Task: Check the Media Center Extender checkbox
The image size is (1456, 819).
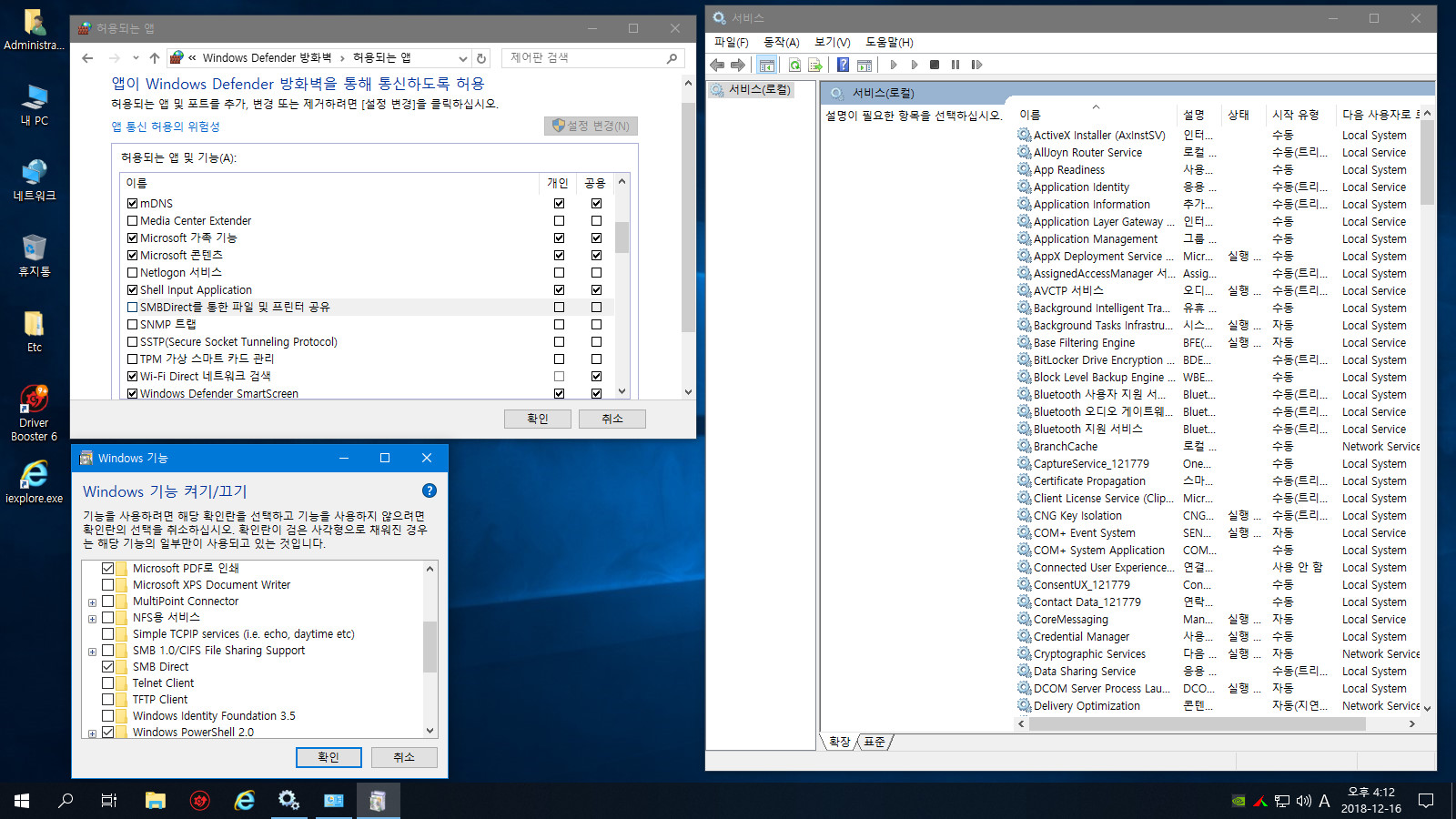Action: click(x=133, y=221)
